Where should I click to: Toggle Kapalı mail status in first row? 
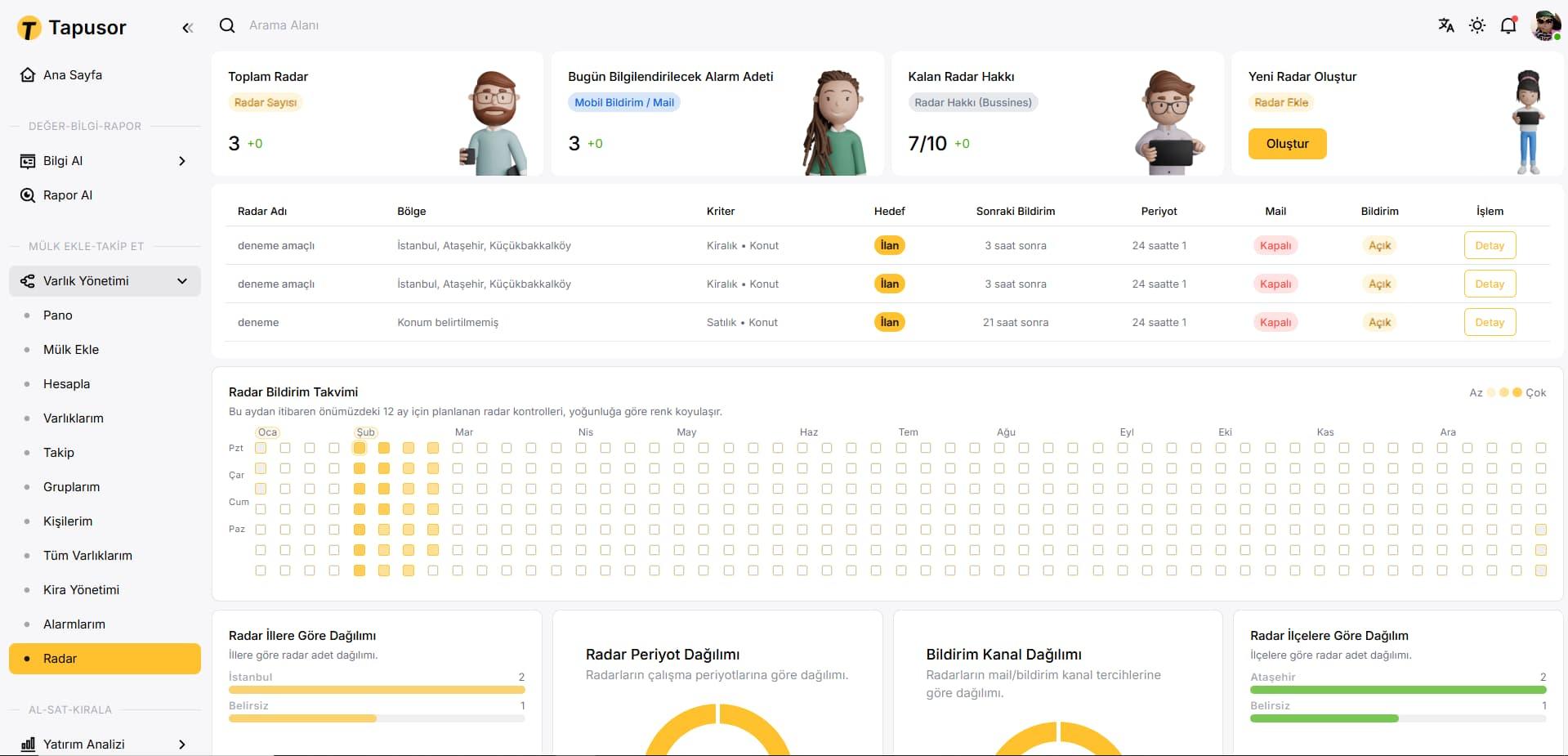[1275, 245]
